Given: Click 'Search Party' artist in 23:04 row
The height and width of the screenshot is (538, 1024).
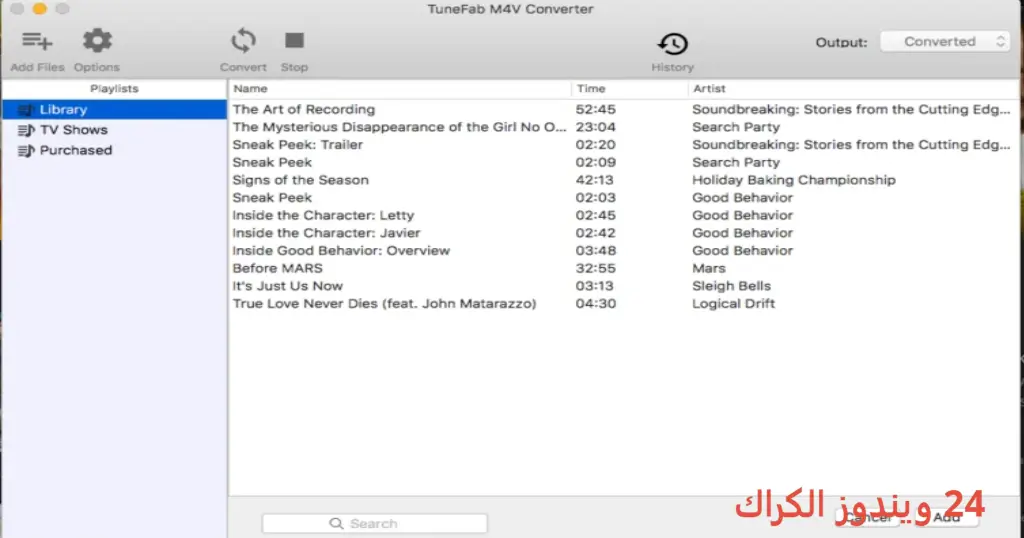Looking at the screenshot, I should (x=736, y=127).
